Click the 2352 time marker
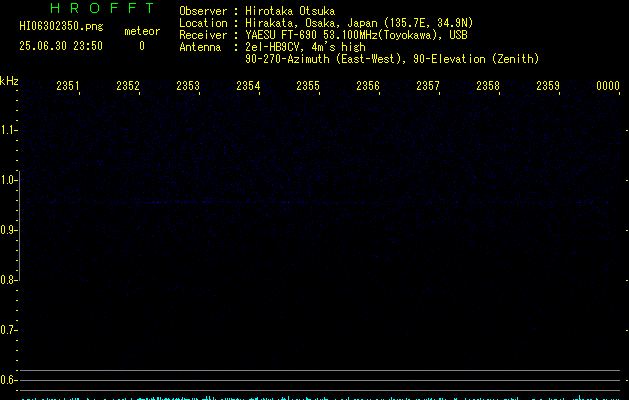This screenshot has width=629, height=400. (128, 86)
